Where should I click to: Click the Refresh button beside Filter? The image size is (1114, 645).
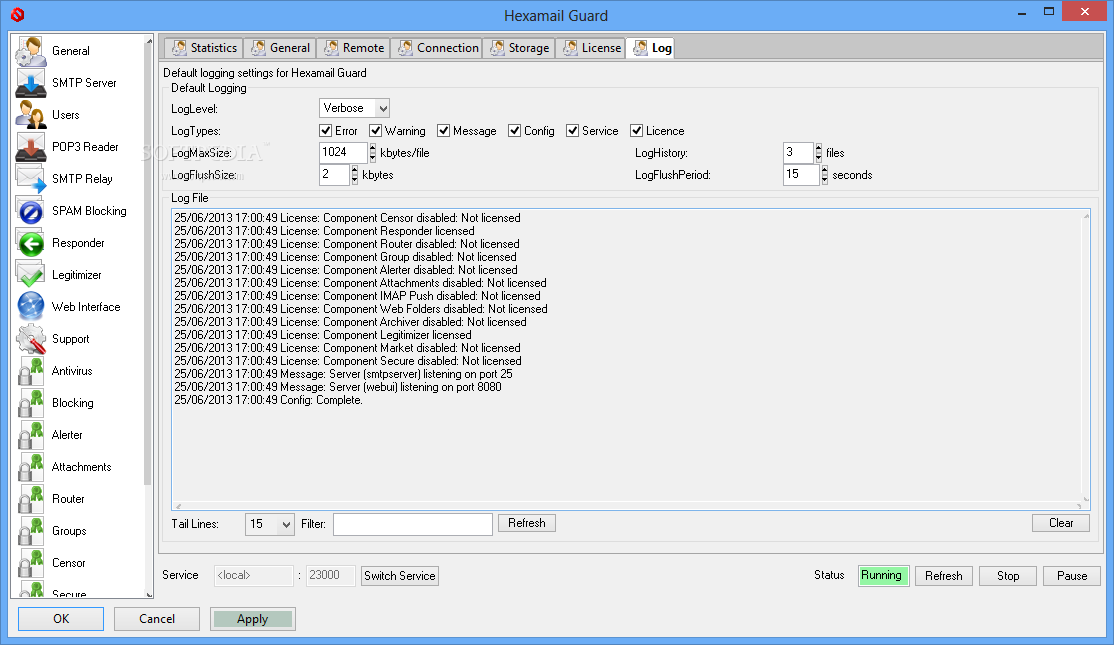[x=526, y=523]
